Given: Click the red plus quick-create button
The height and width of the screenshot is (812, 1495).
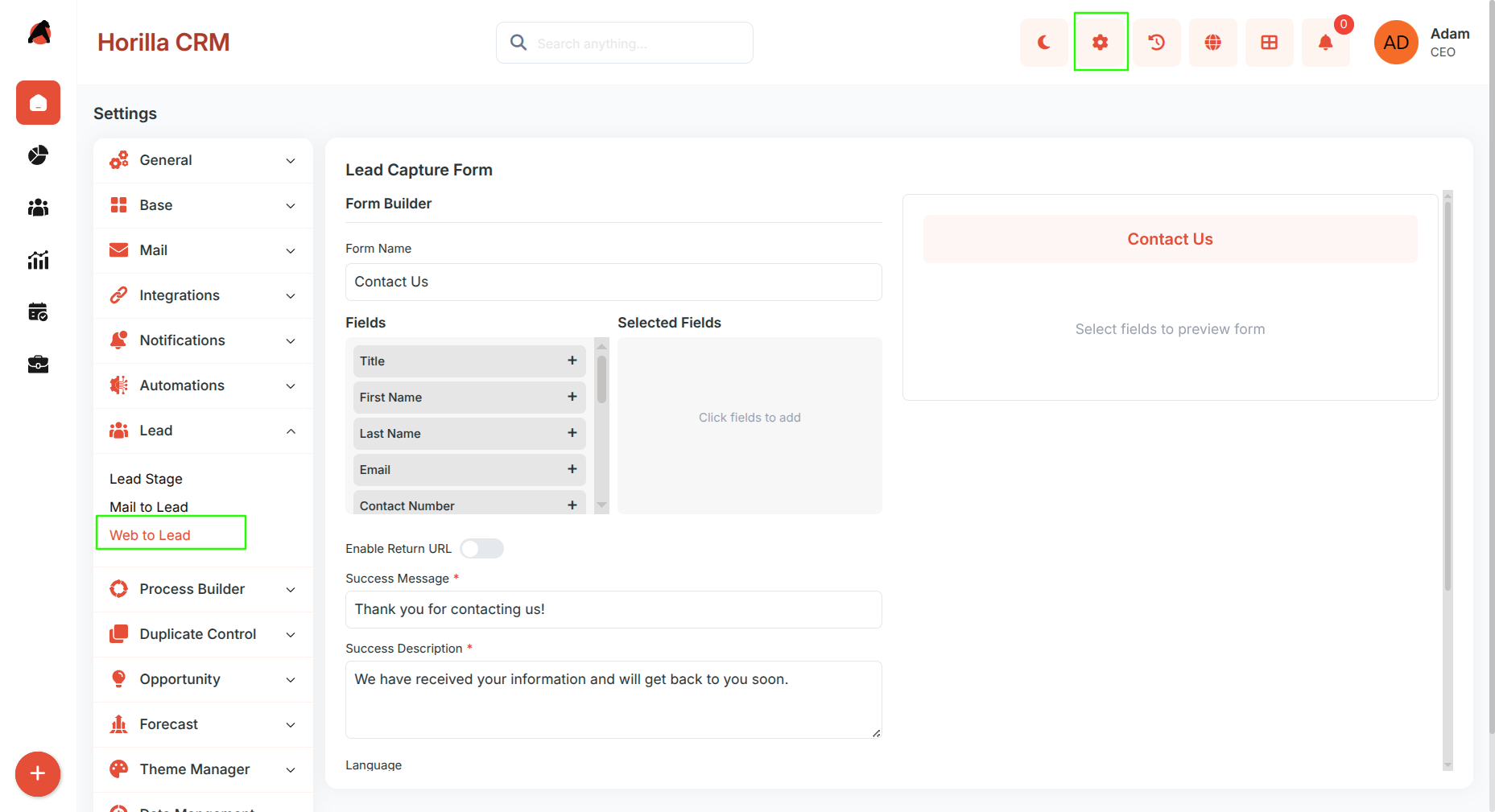Looking at the screenshot, I should pyautogui.click(x=38, y=774).
